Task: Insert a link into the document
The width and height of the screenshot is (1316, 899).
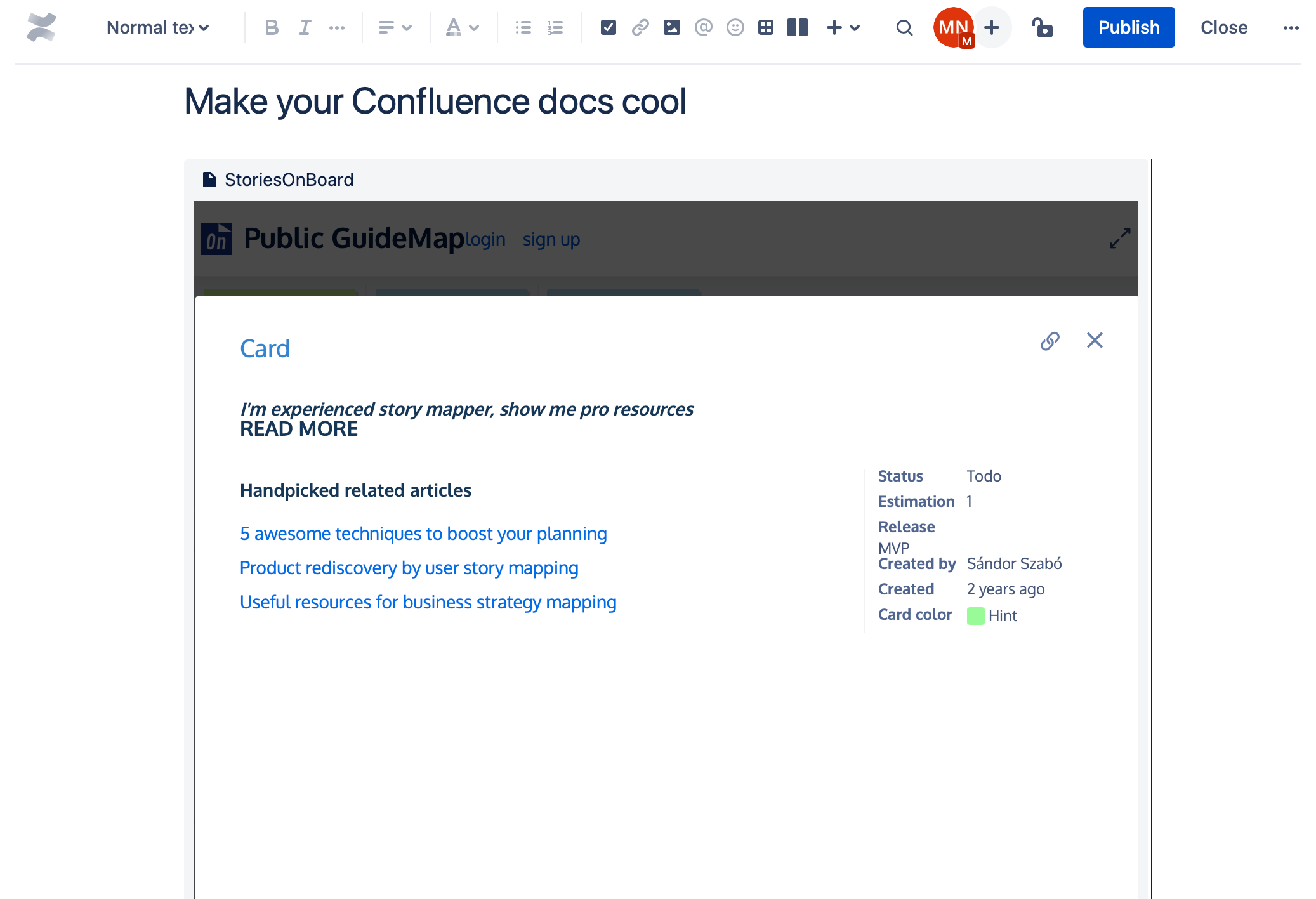Action: pyautogui.click(x=640, y=27)
